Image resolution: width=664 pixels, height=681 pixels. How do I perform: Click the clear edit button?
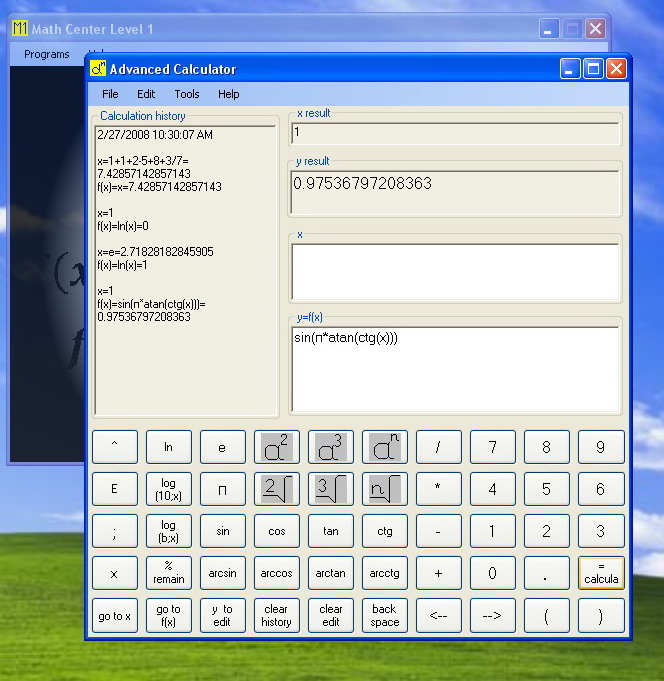click(330, 615)
